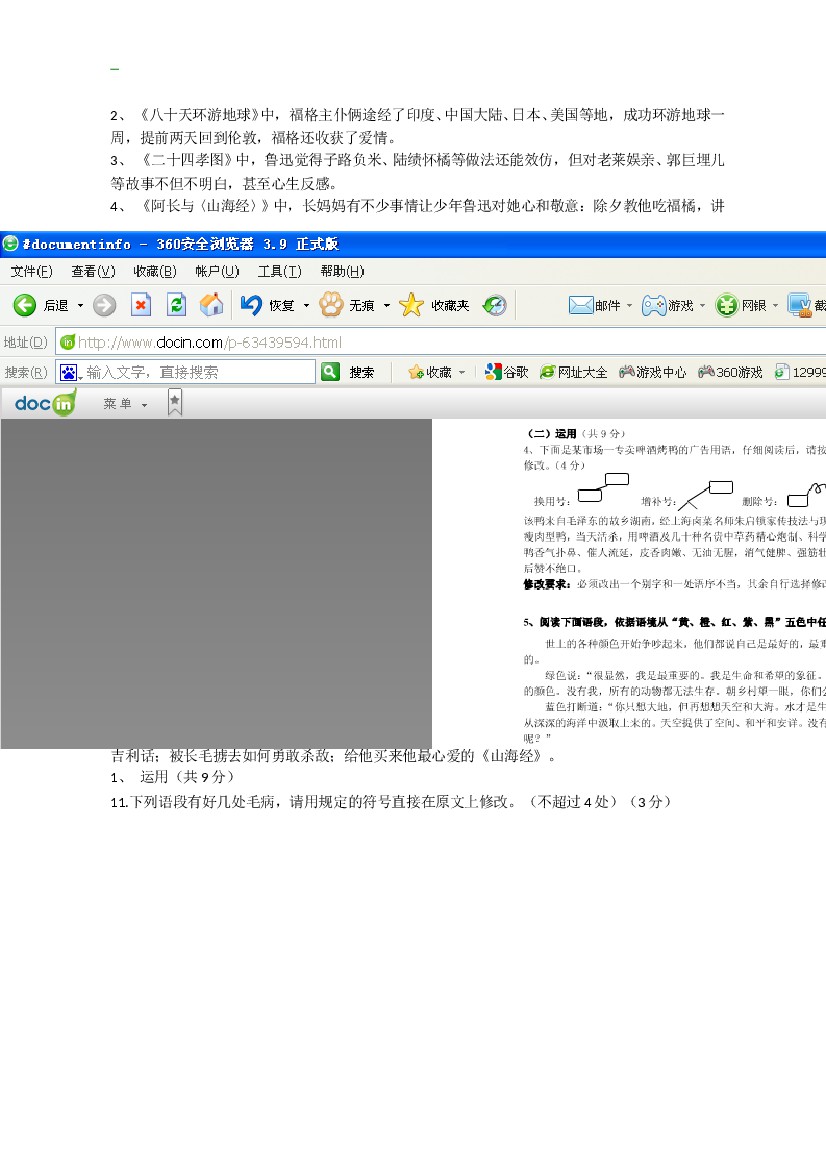
Task: Go to the Home page icon
Action: (x=212, y=304)
